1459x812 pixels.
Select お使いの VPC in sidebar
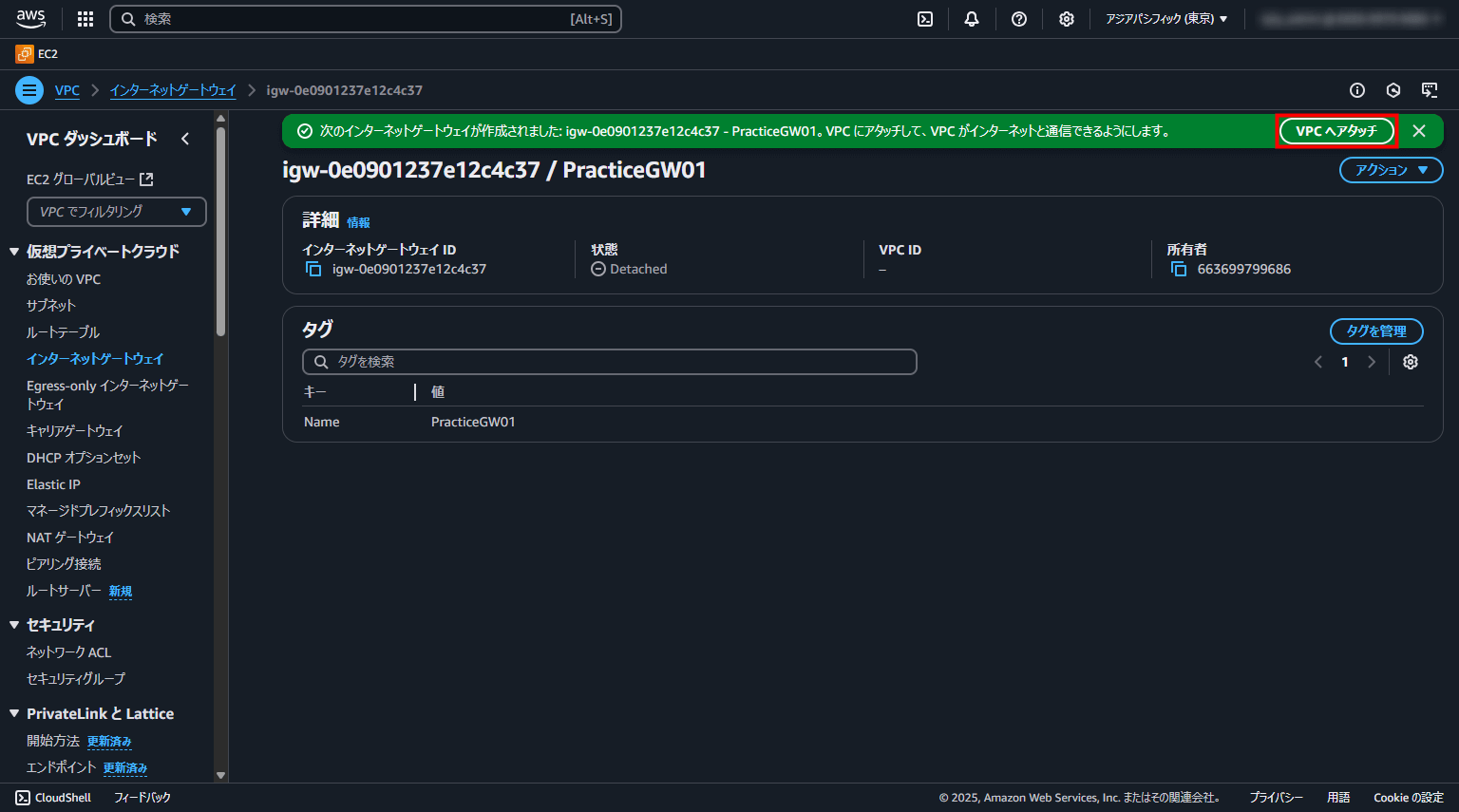coord(64,279)
